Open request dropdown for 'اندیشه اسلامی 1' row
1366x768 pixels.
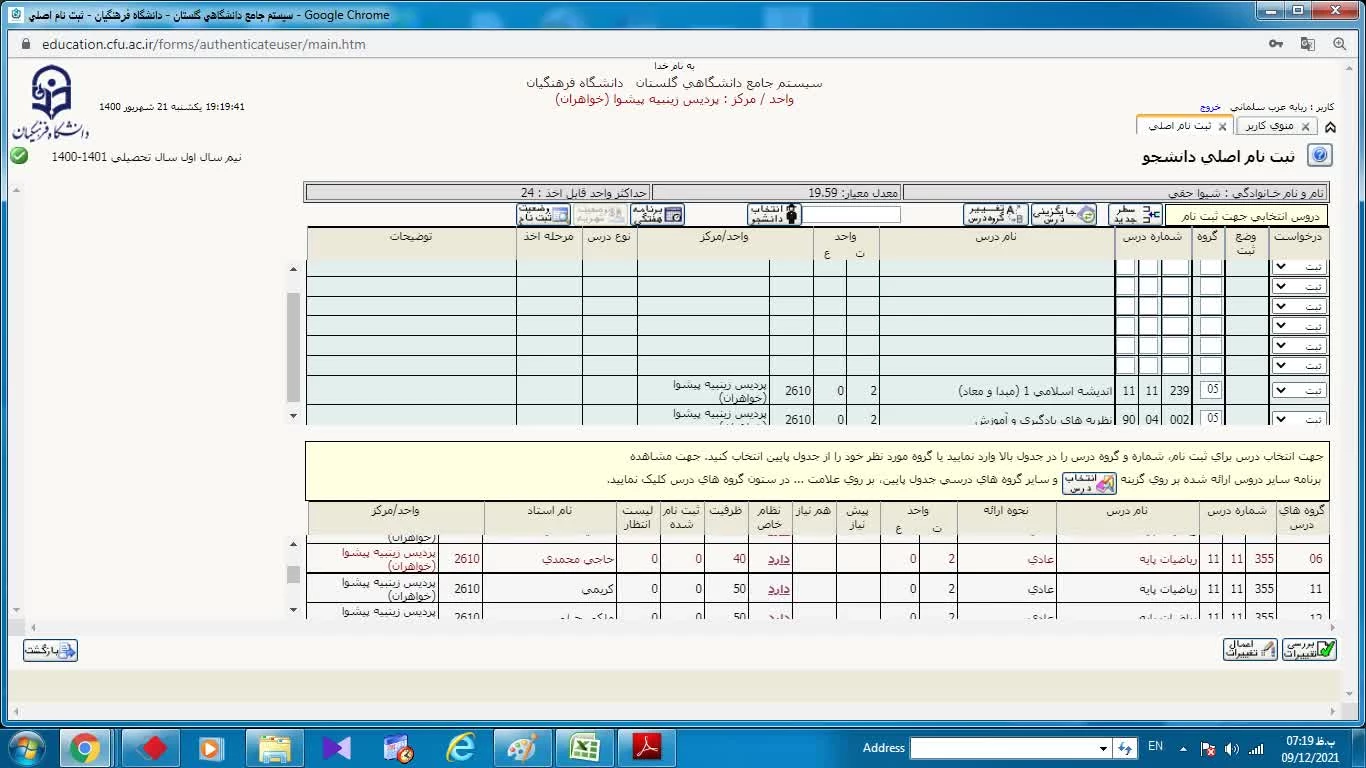(x=1298, y=391)
